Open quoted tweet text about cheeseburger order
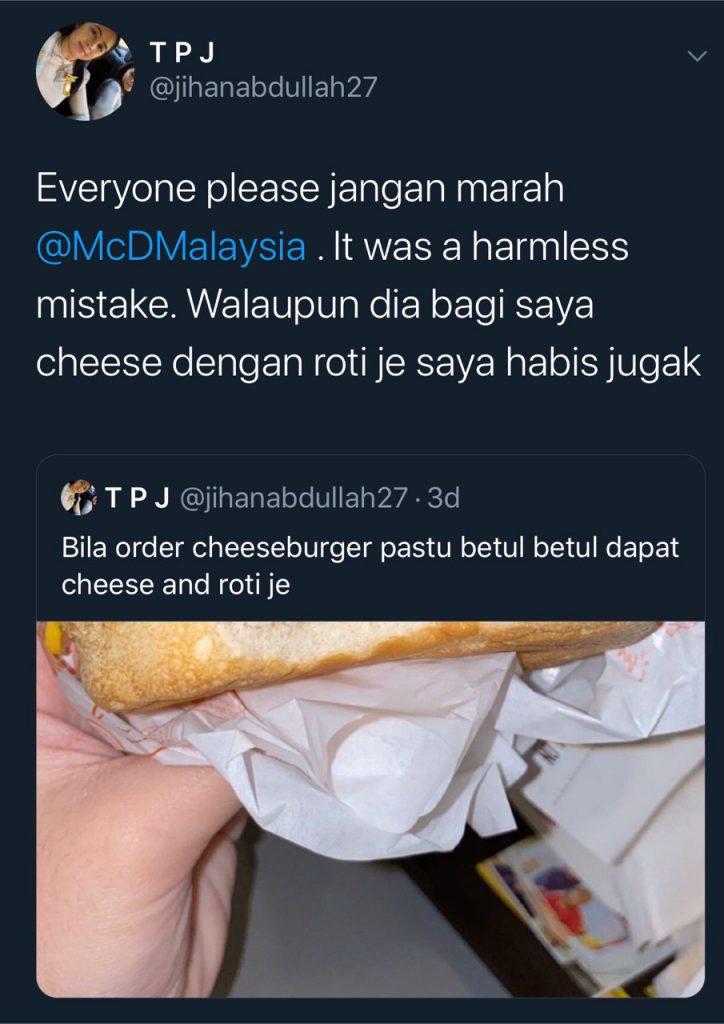Screen dimensions: 724x1024 click(370, 566)
